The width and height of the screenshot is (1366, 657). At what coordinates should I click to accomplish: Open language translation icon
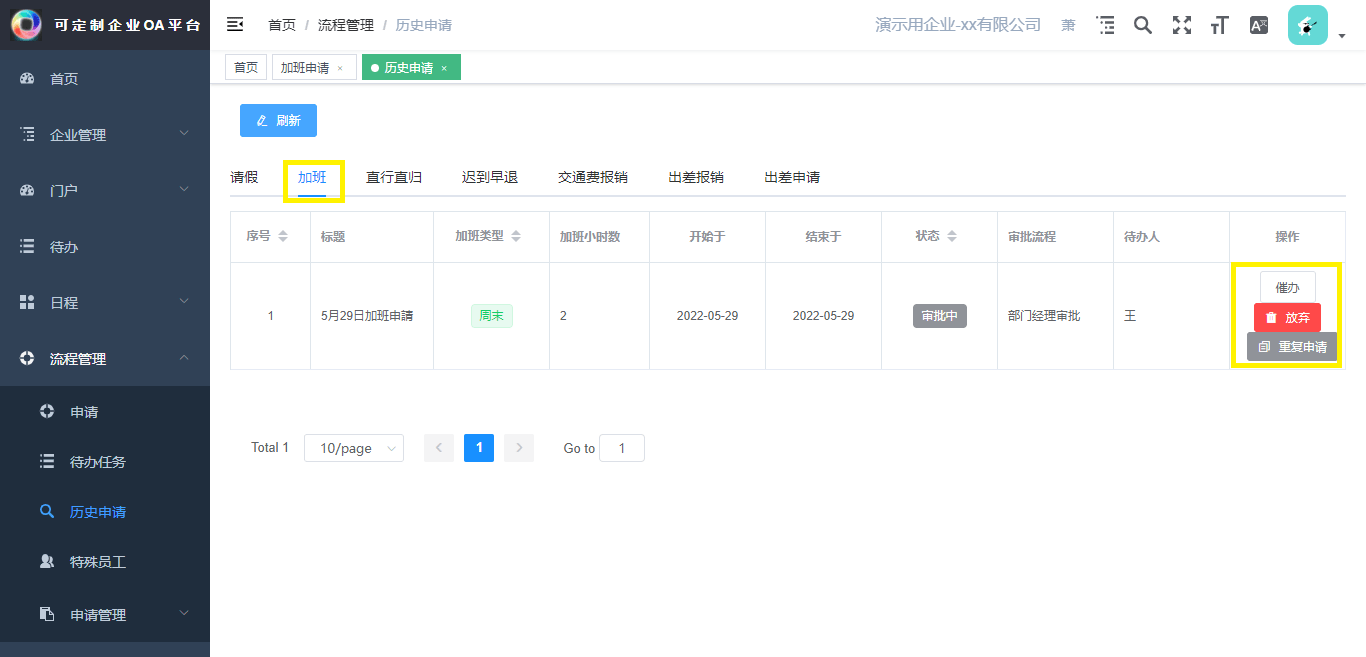coord(1259,25)
